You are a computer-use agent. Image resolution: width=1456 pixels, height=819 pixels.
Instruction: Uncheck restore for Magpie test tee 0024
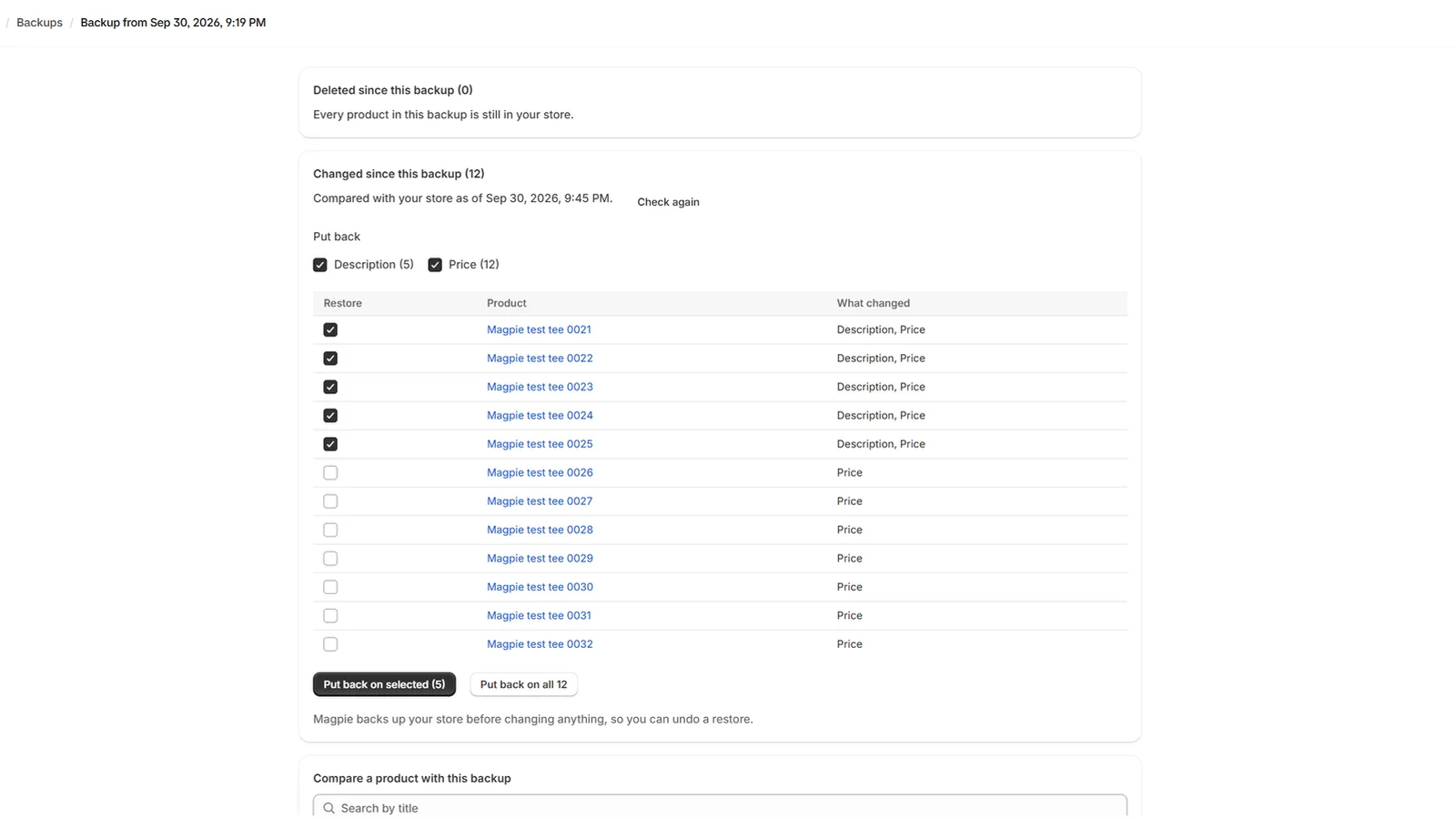point(330,416)
